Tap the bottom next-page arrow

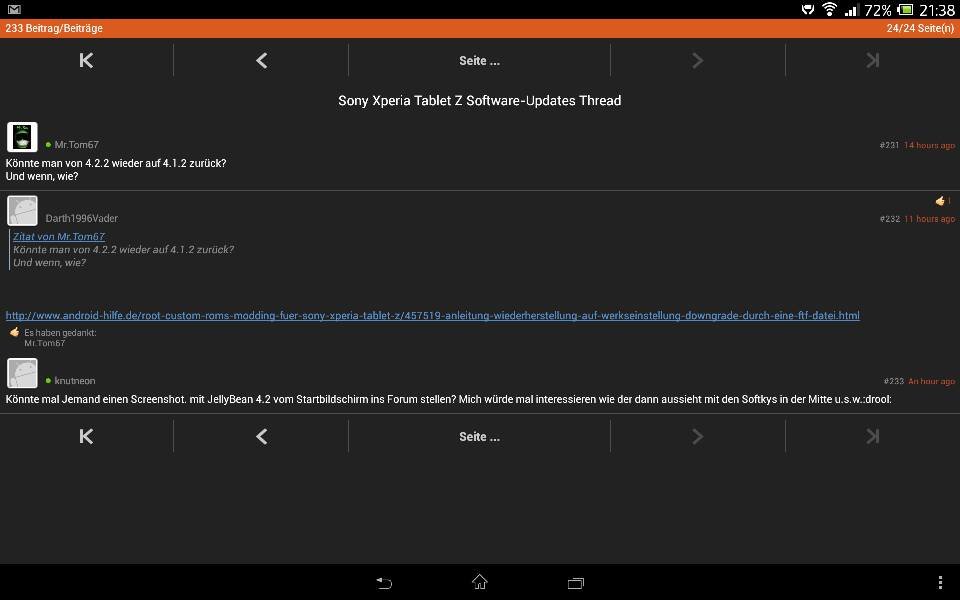(697, 436)
